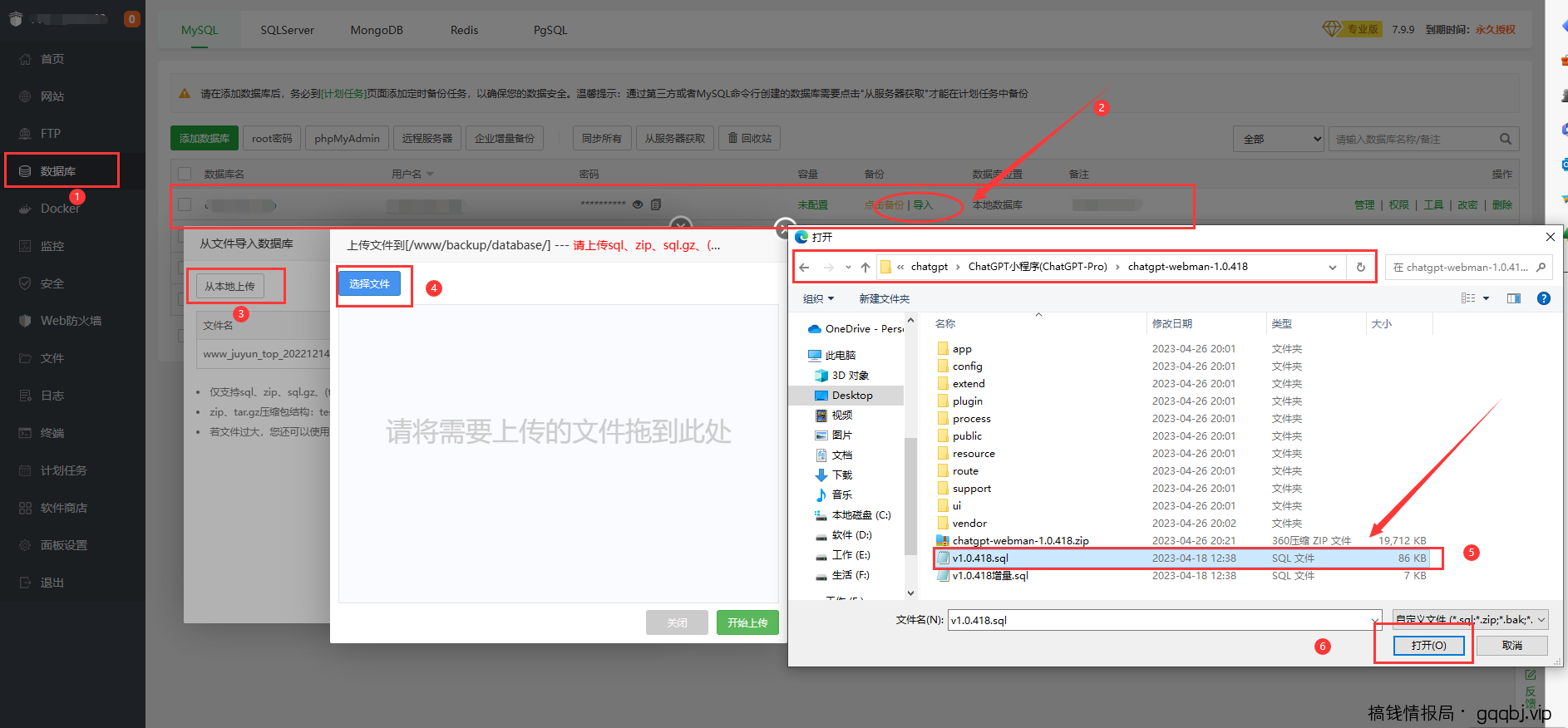Viewport: 1568px width, 728px height.
Task: Click the database search magnifier icon
Action: [x=1506, y=139]
